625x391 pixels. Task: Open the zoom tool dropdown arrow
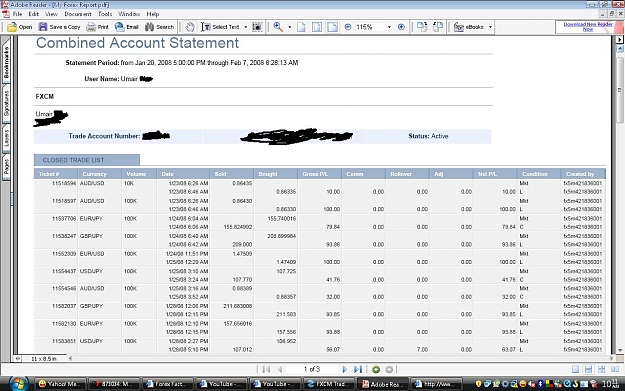[x=289, y=27]
